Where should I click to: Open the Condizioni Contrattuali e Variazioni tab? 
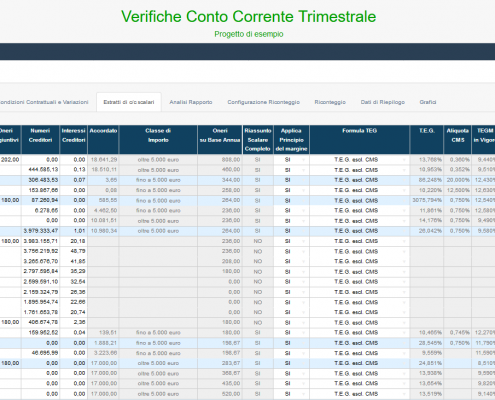[x=44, y=102]
